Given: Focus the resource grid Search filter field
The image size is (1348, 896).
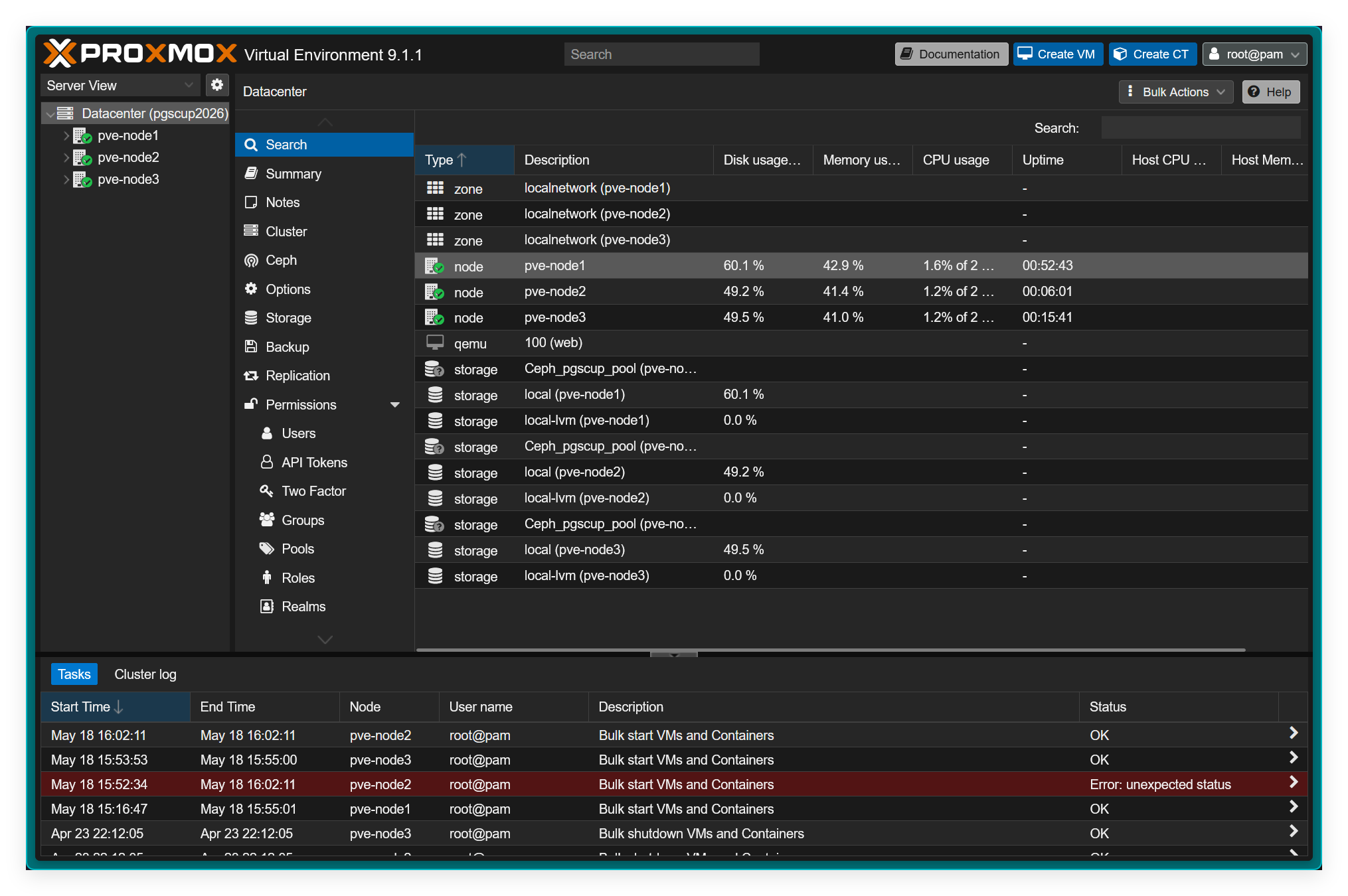Looking at the screenshot, I should tap(1201, 128).
